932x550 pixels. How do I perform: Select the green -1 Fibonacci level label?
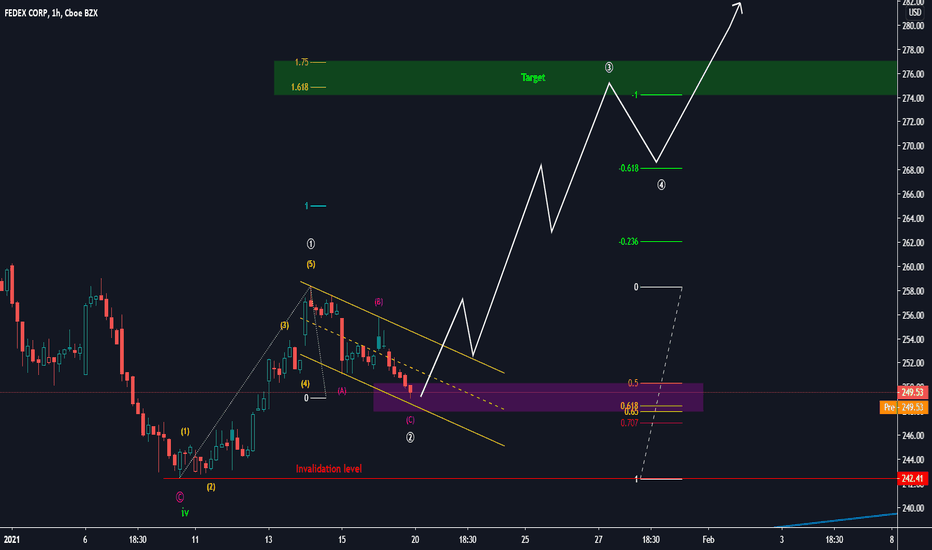(635, 95)
